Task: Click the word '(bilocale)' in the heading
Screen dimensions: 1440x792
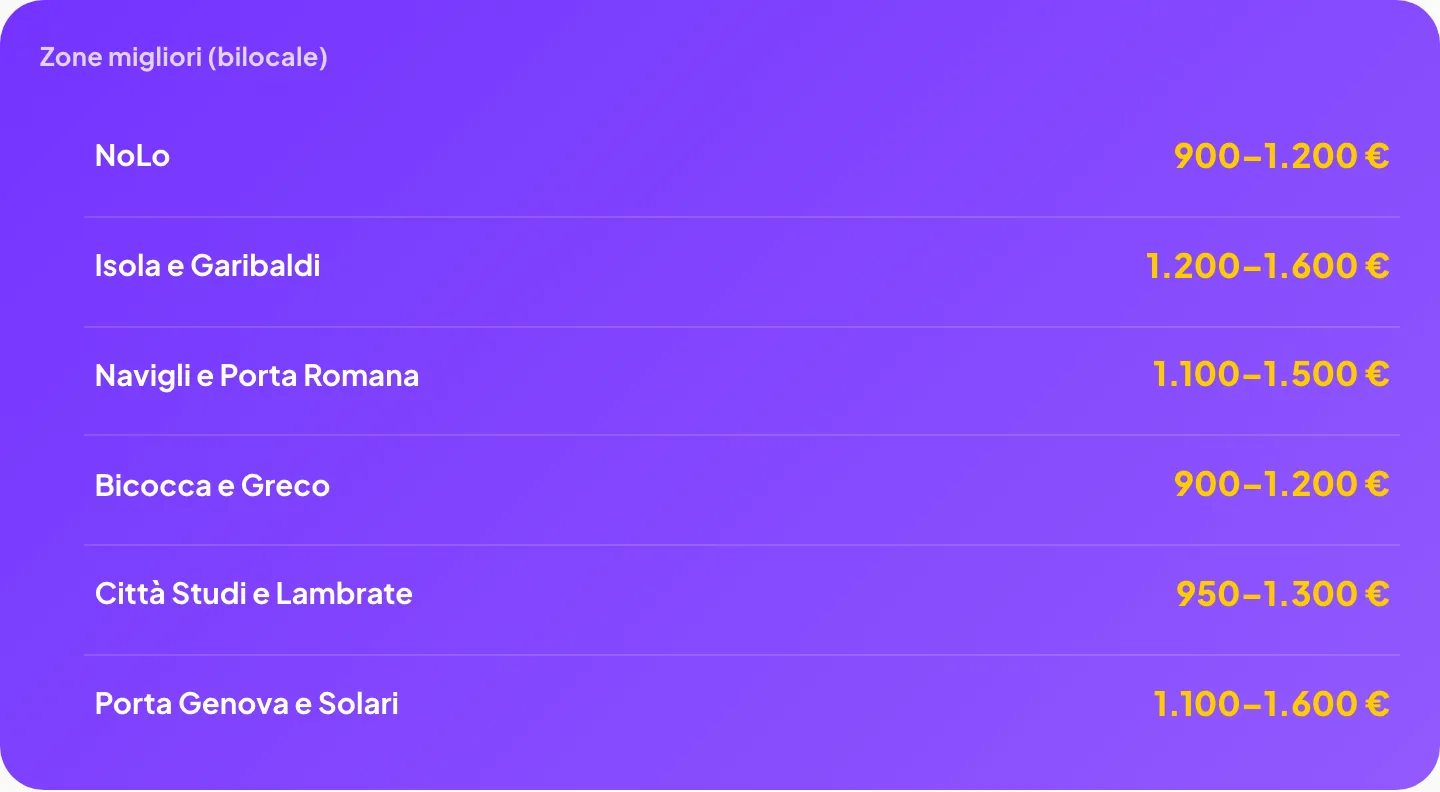Action: pyautogui.click(x=268, y=57)
